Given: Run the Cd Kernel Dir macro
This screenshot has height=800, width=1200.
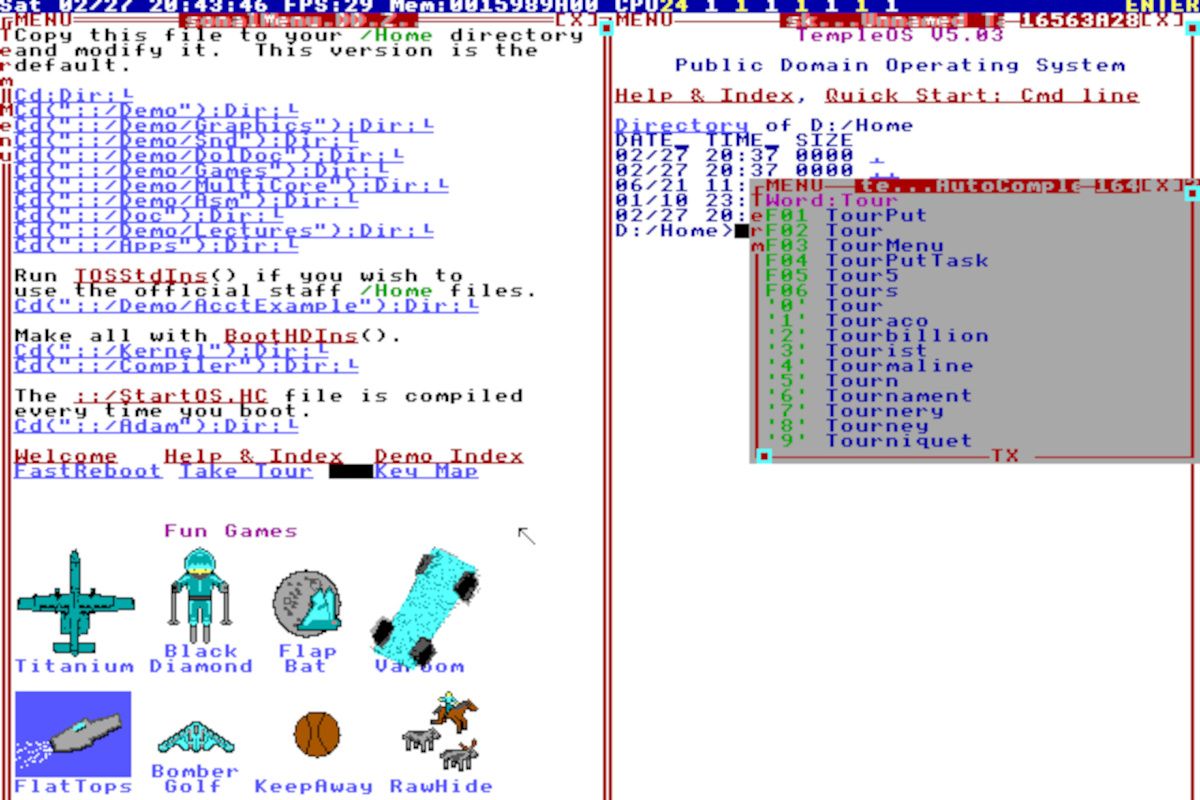Looking at the screenshot, I should coord(171,351).
